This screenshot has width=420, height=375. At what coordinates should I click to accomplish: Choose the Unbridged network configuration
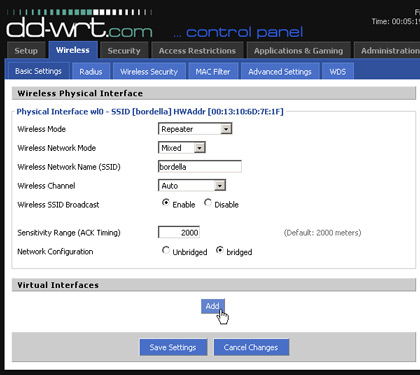166,250
